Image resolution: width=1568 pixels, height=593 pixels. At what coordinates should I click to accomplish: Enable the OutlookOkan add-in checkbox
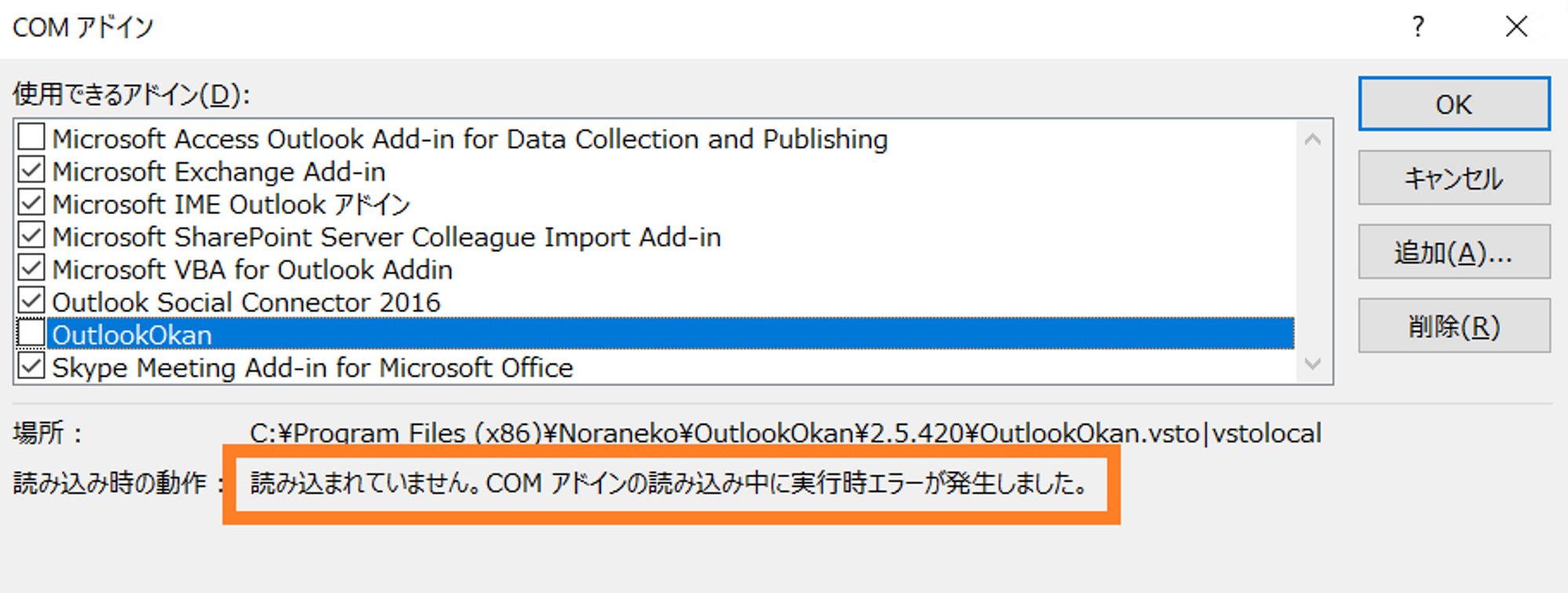point(31,334)
